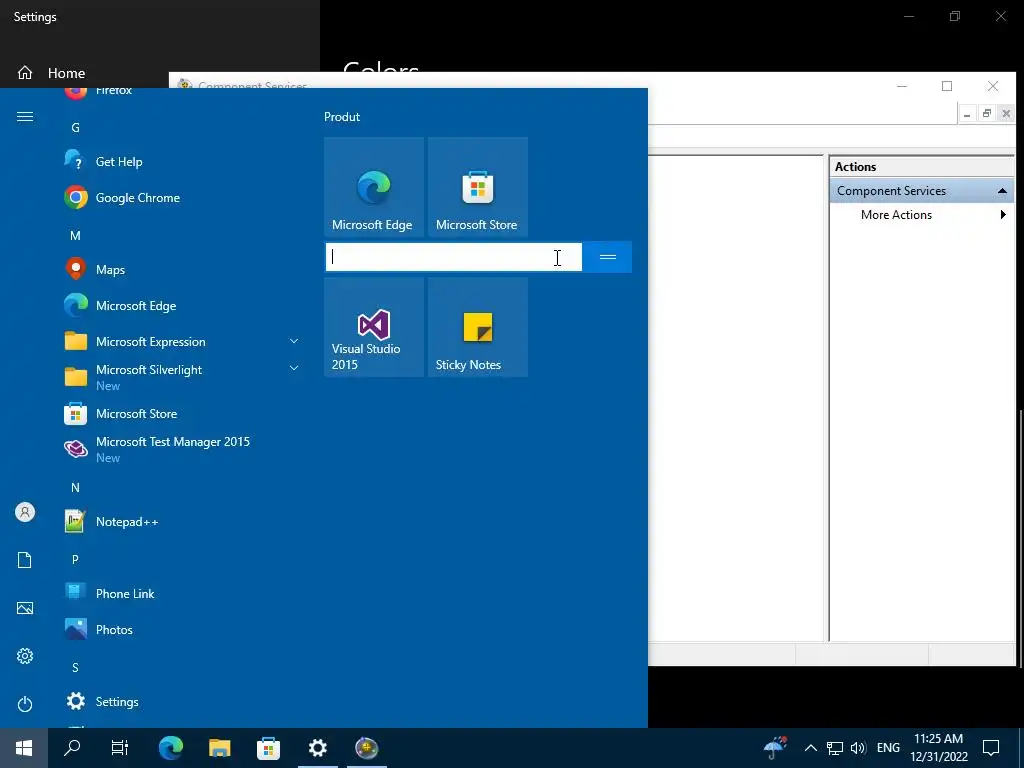Expand the More Actions submenu arrow
Image resolution: width=1024 pixels, height=768 pixels.
(1003, 214)
